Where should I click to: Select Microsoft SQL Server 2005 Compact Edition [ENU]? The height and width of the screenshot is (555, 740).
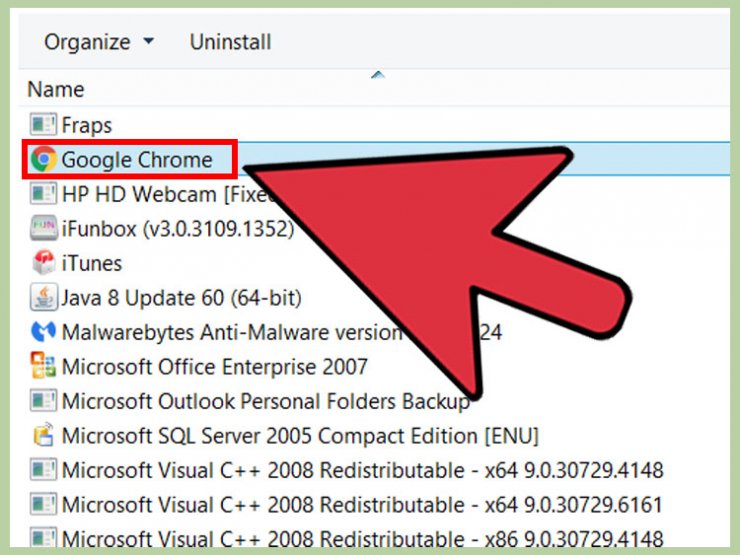click(300, 436)
